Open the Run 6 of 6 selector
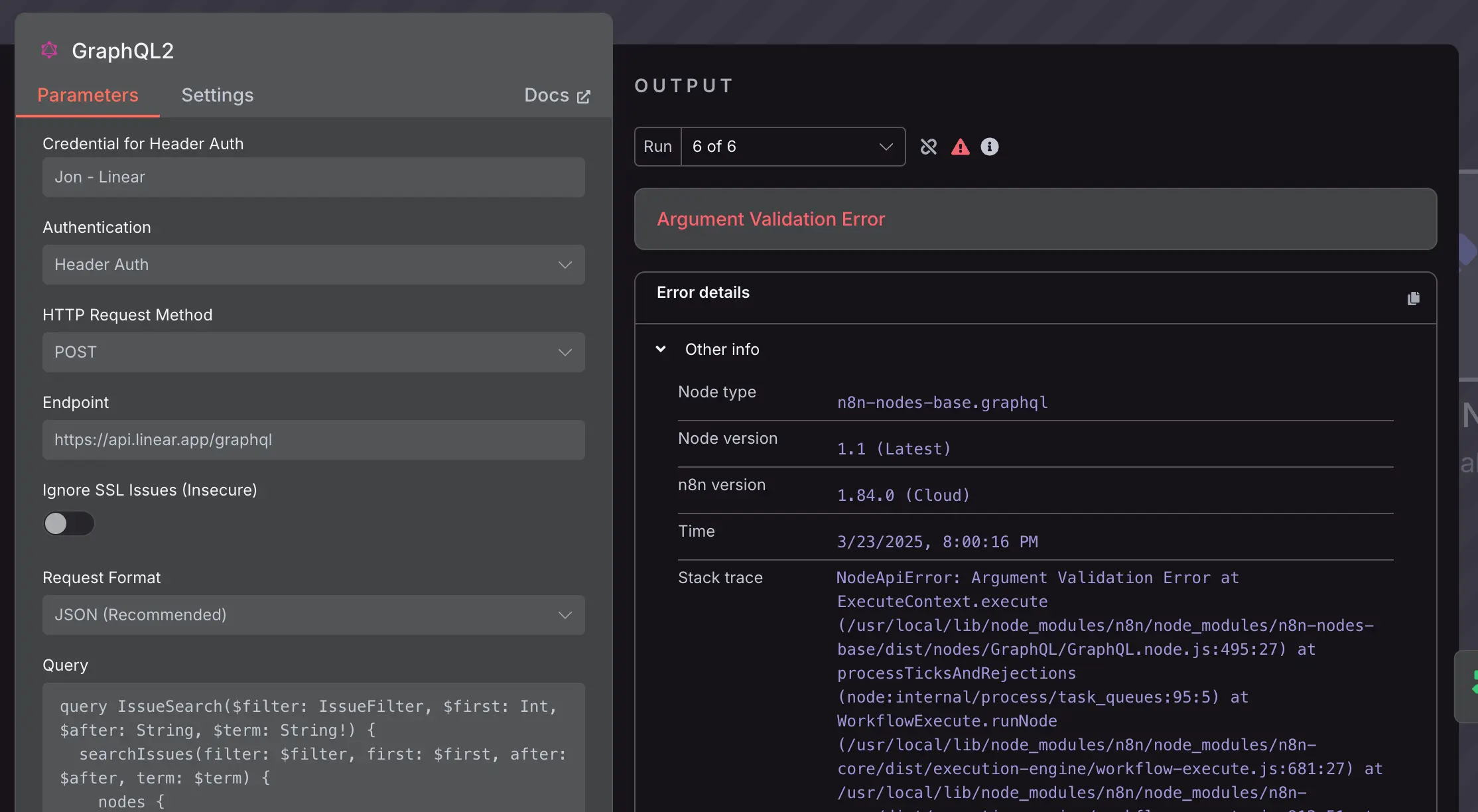This screenshot has height=812, width=1478. [x=792, y=147]
